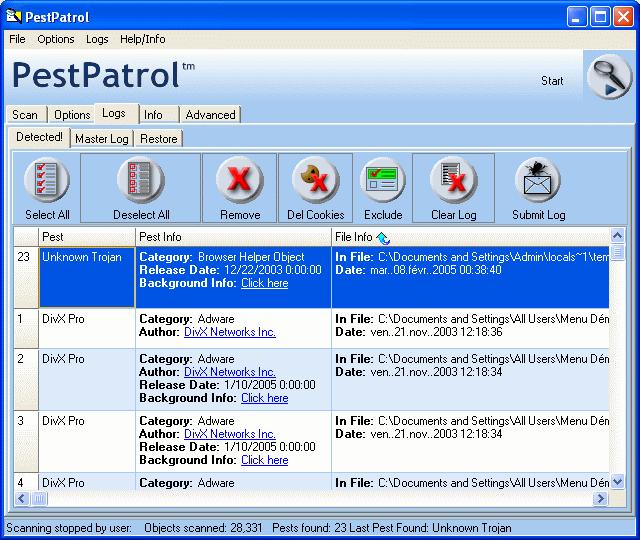Open the Advanced tab

point(211,115)
